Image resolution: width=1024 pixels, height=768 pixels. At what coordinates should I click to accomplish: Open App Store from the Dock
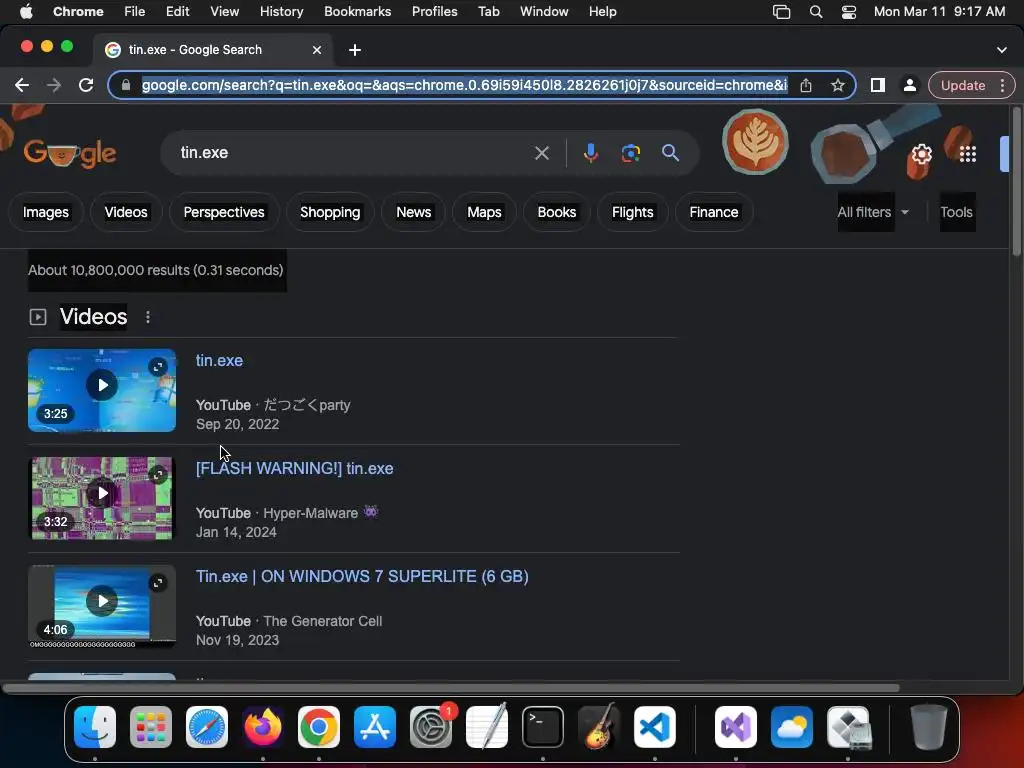tap(375, 727)
